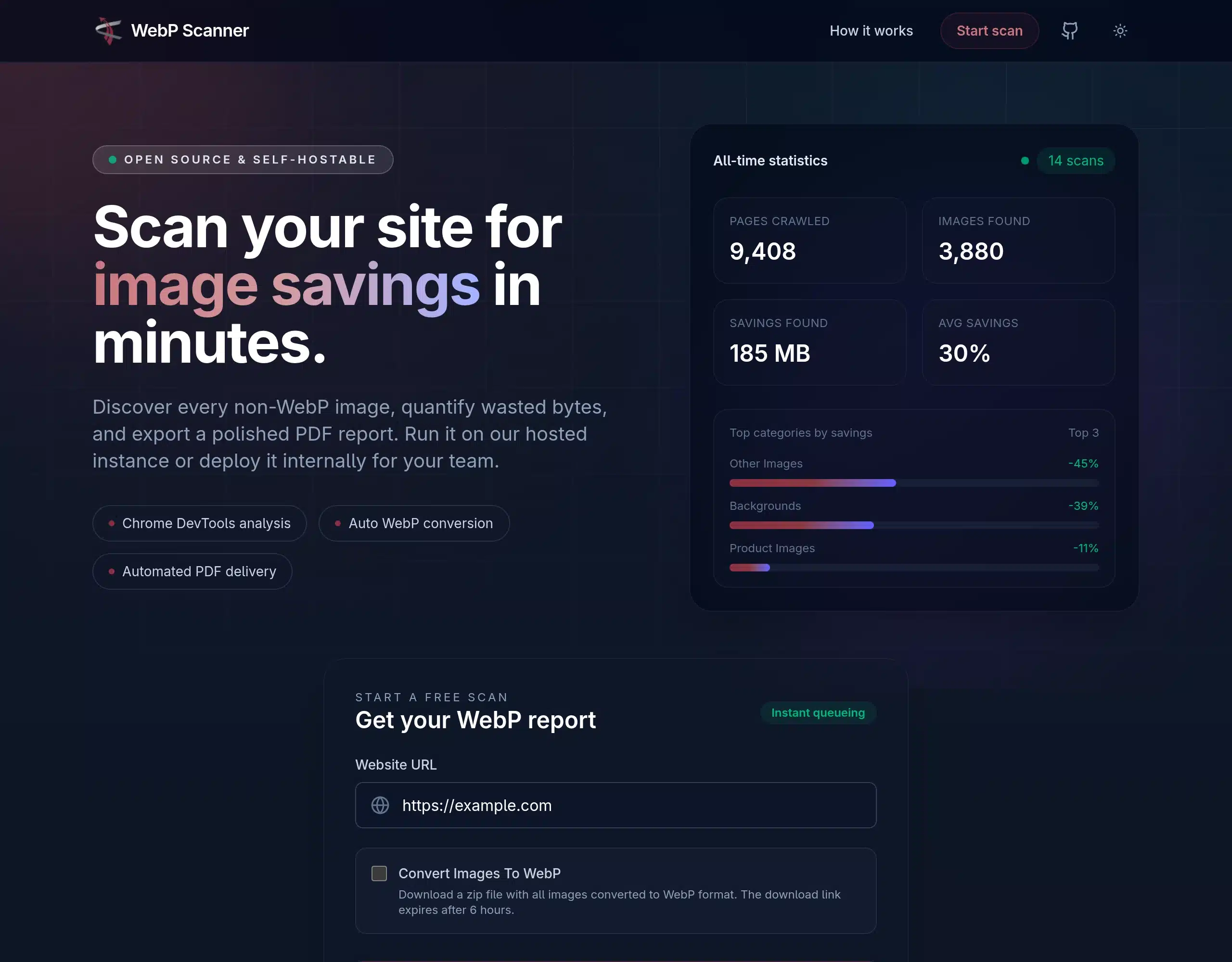Click the Convert Images To WebP label
Screen dimensions: 1232x962
click(479, 873)
